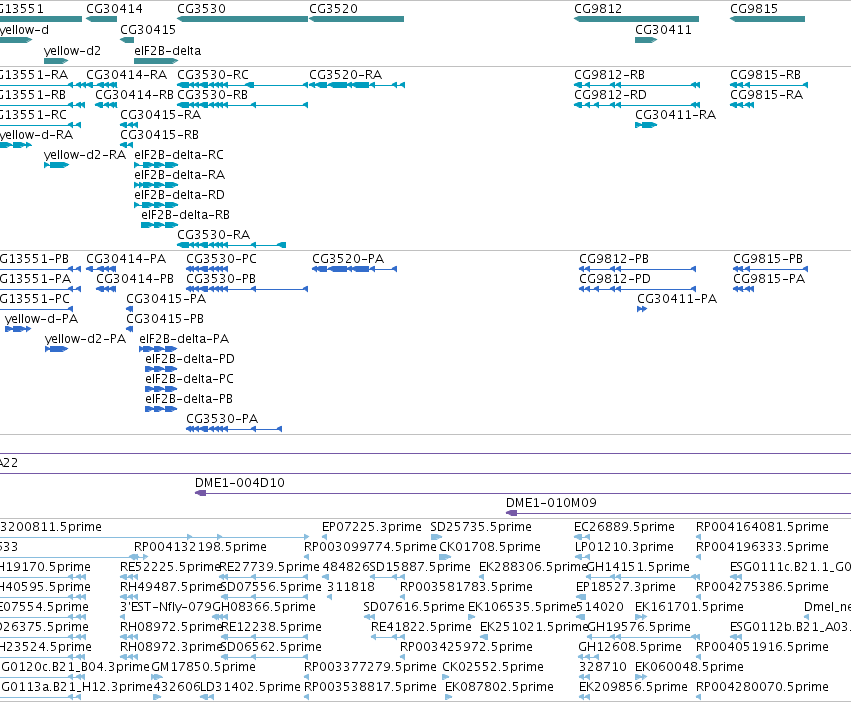This screenshot has height=702, width=851.
Task: Click the eIF2B-delta gene label
Action: point(168,51)
